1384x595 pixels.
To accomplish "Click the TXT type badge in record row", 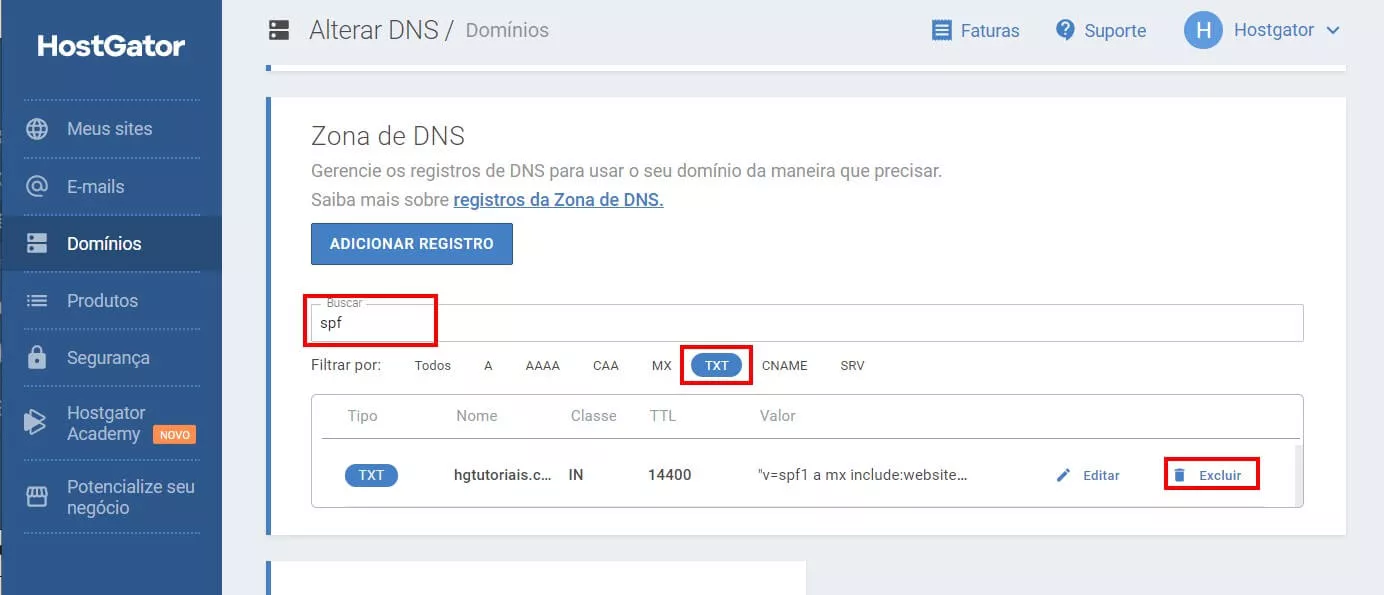I will coord(371,475).
